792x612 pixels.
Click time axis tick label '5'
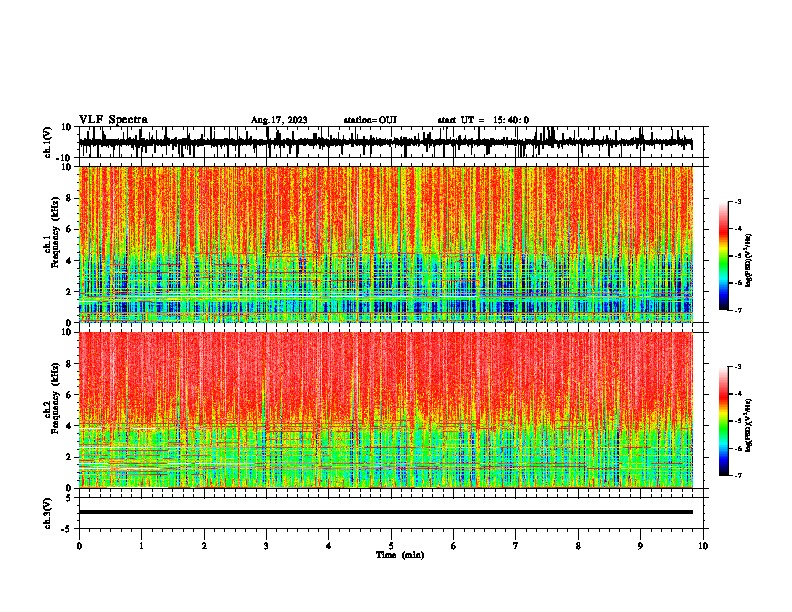(x=391, y=546)
